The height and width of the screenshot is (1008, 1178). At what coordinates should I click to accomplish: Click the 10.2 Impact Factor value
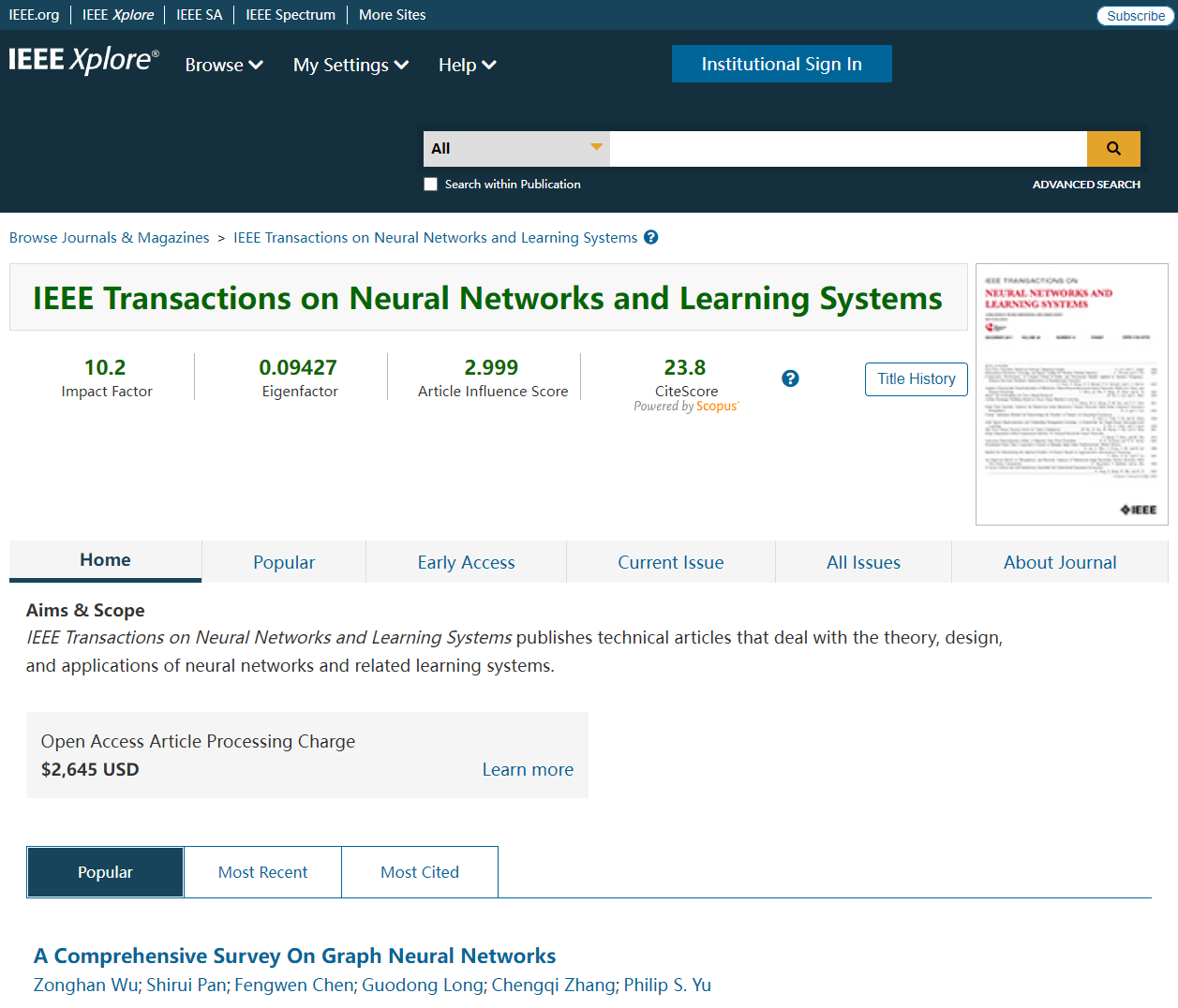coord(105,367)
